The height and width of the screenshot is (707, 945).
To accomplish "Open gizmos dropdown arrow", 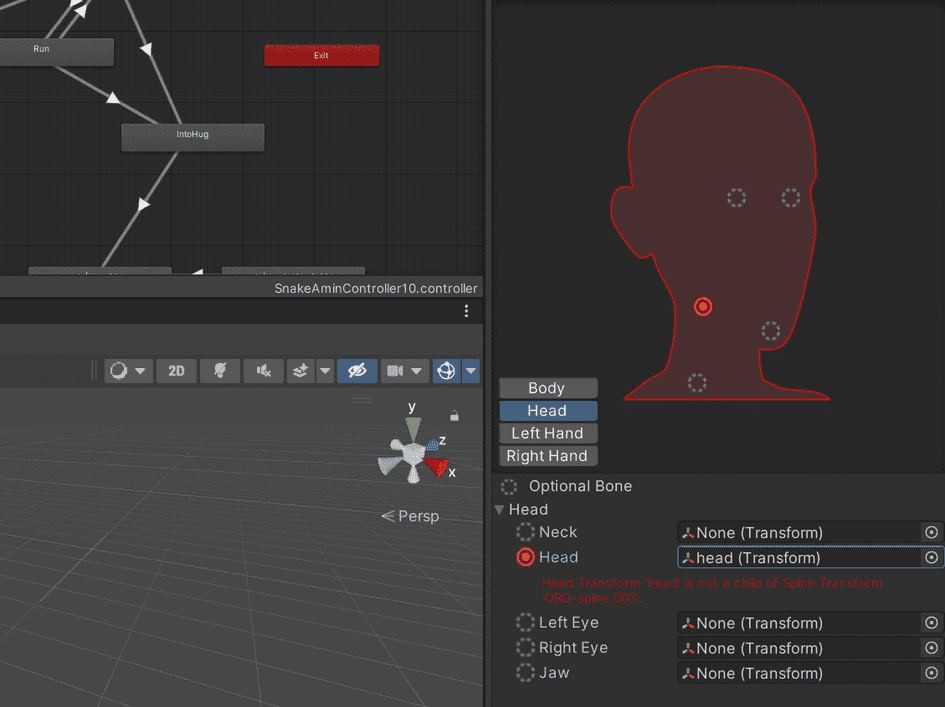I will tap(471, 371).
